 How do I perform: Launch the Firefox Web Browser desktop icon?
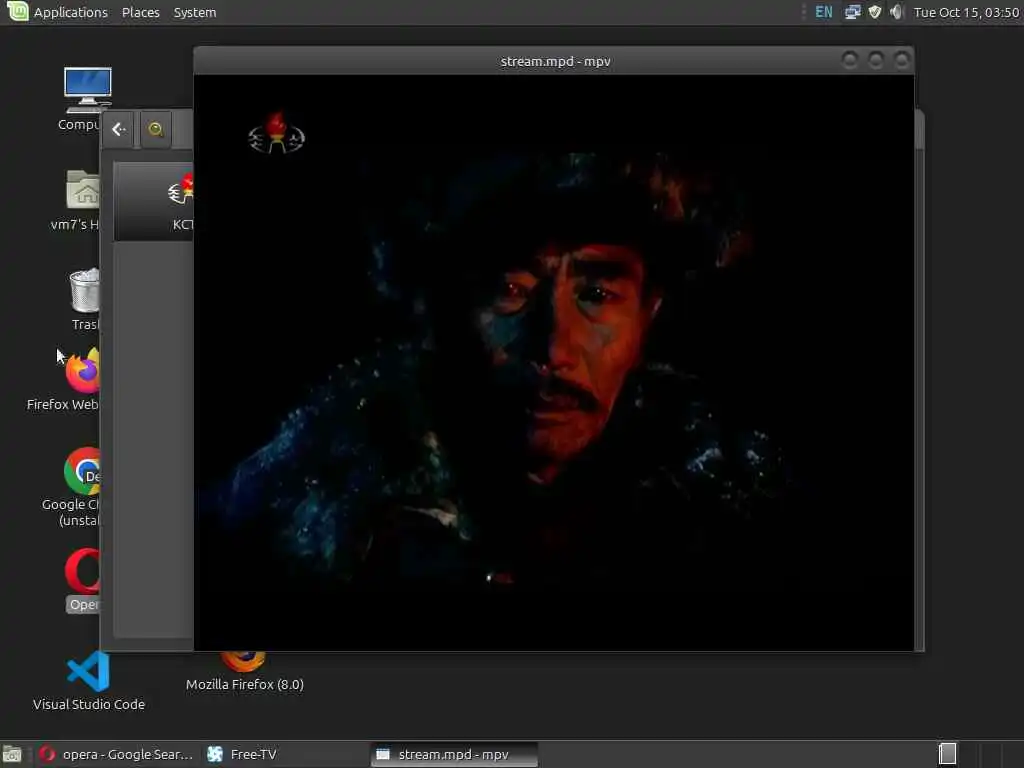coord(72,380)
